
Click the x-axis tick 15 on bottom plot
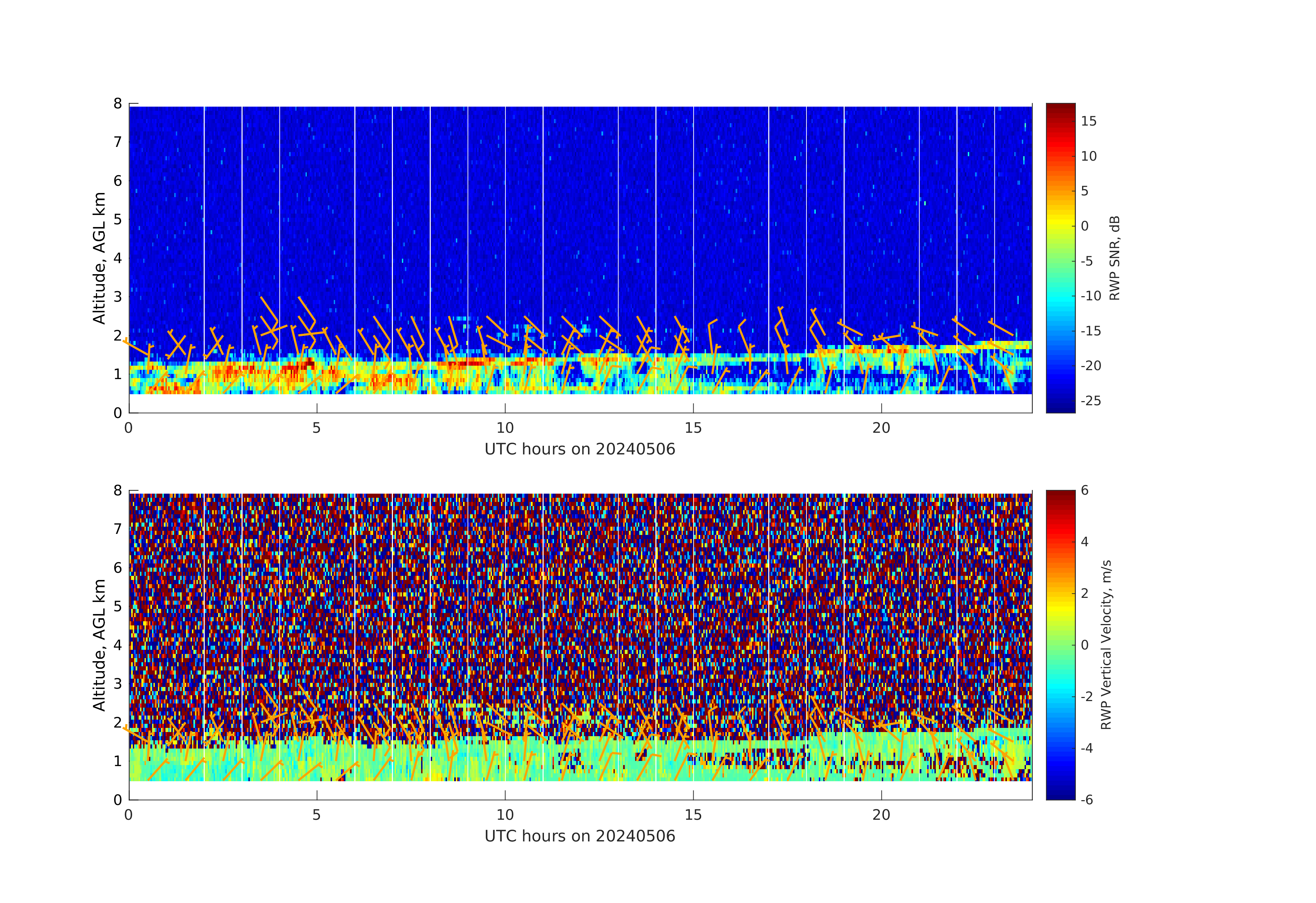click(693, 815)
